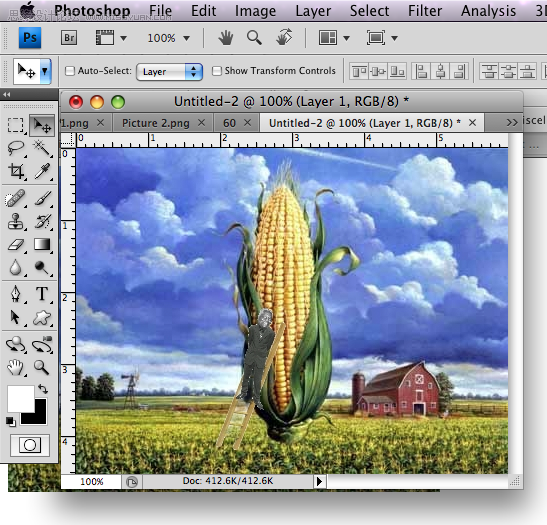Open the Move tool preset picker
The height and width of the screenshot is (525, 547).
(x=45, y=72)
